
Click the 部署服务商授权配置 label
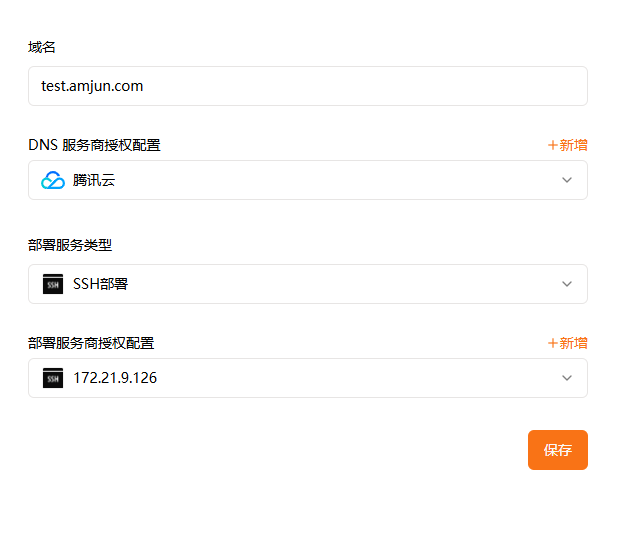tap(91, 343)
